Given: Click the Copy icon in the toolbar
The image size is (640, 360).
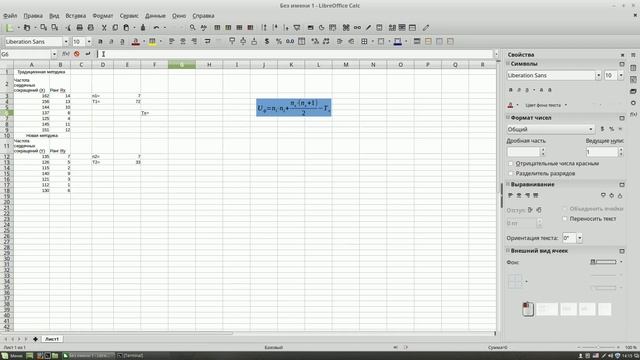Looking at the screenshot, I should 115,28.
